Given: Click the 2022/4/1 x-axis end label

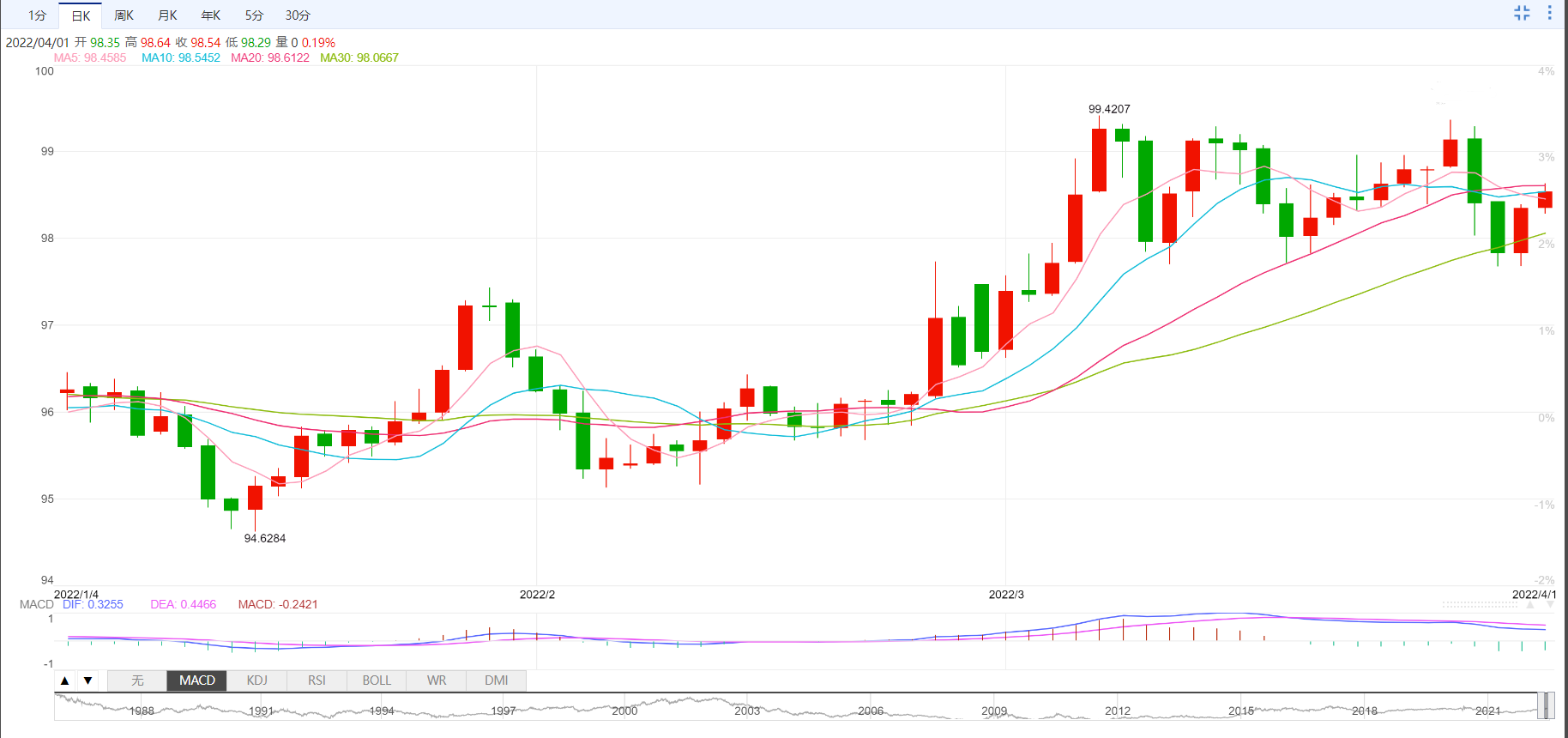Looking at the screenshot, I should [x=1534, y=594].
